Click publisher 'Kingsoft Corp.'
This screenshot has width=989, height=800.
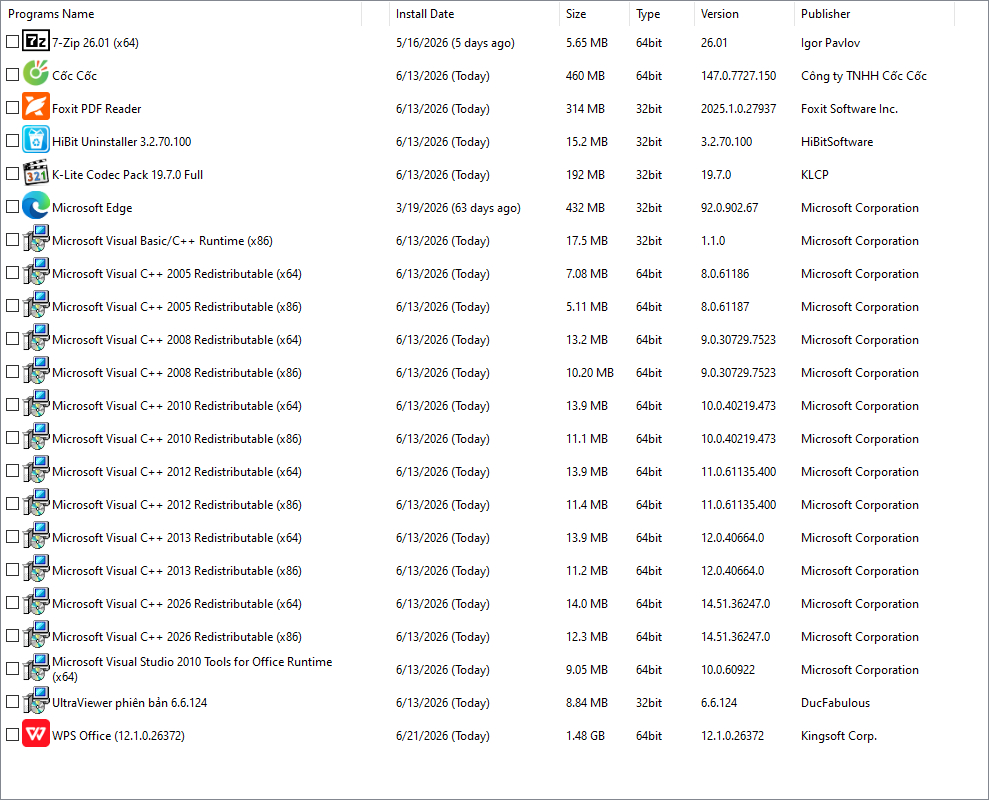click(x=839, y=736)
